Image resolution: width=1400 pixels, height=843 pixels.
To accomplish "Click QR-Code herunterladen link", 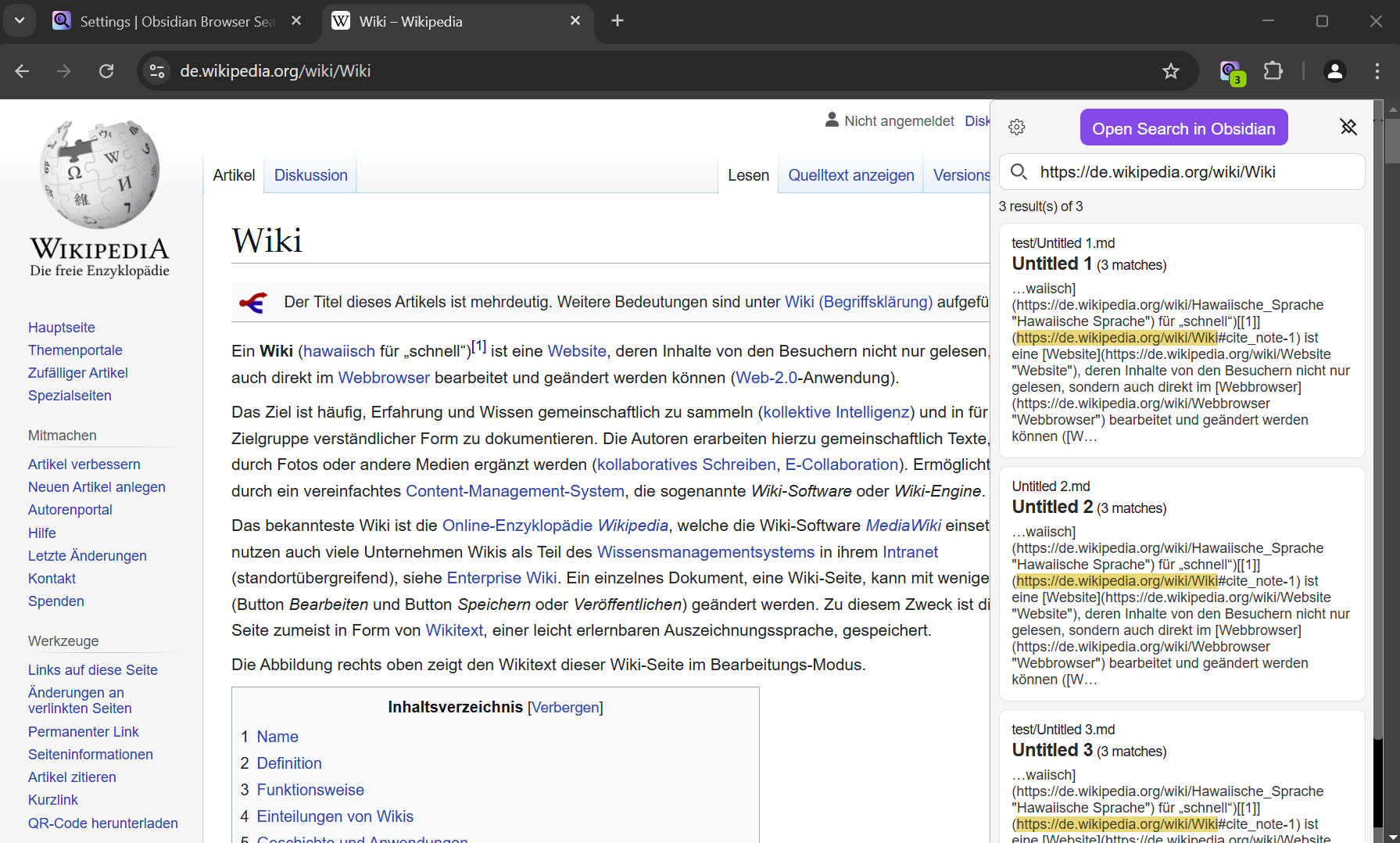I will click(103, 823).
